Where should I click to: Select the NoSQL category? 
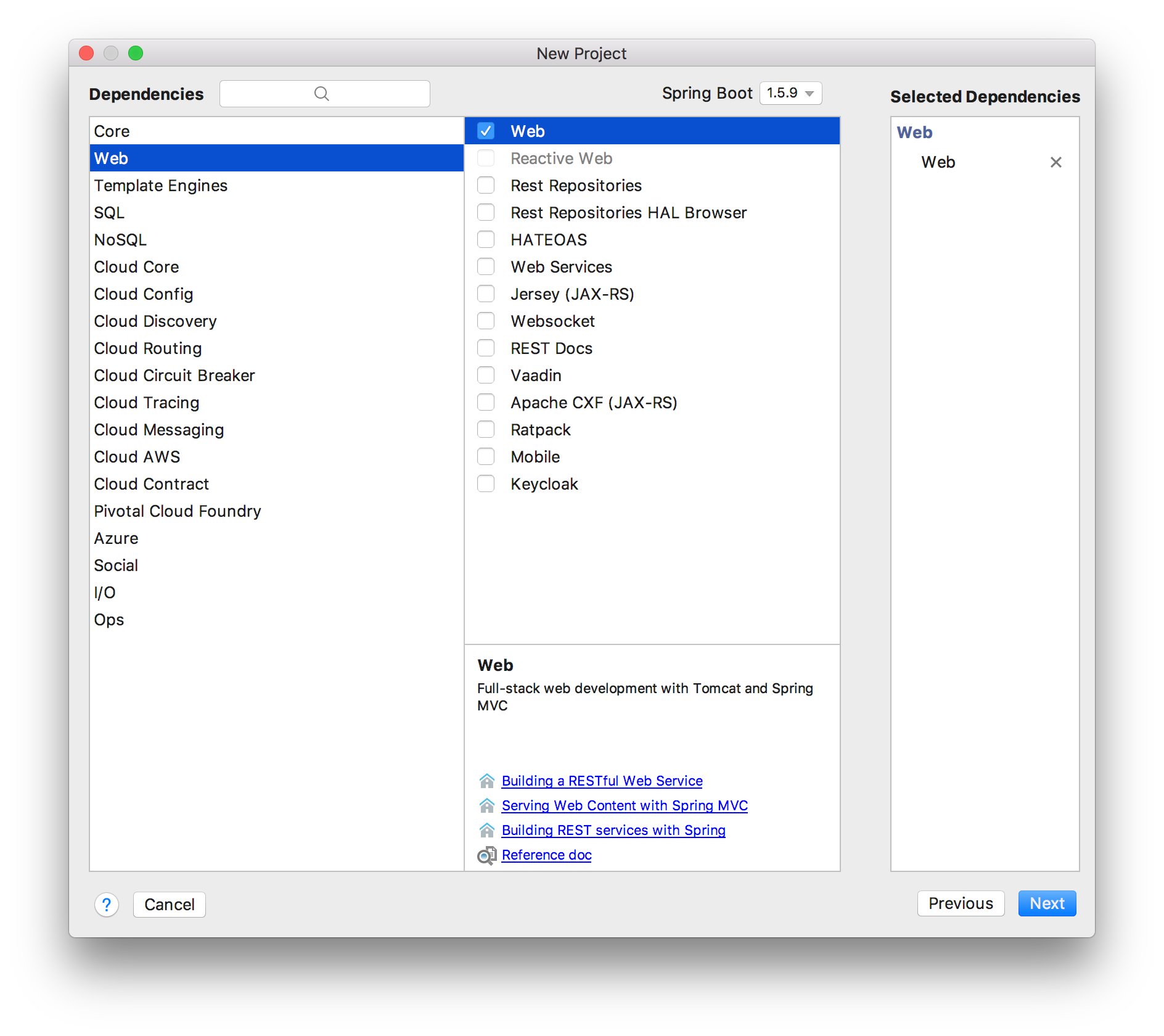(x=276, y=239)
